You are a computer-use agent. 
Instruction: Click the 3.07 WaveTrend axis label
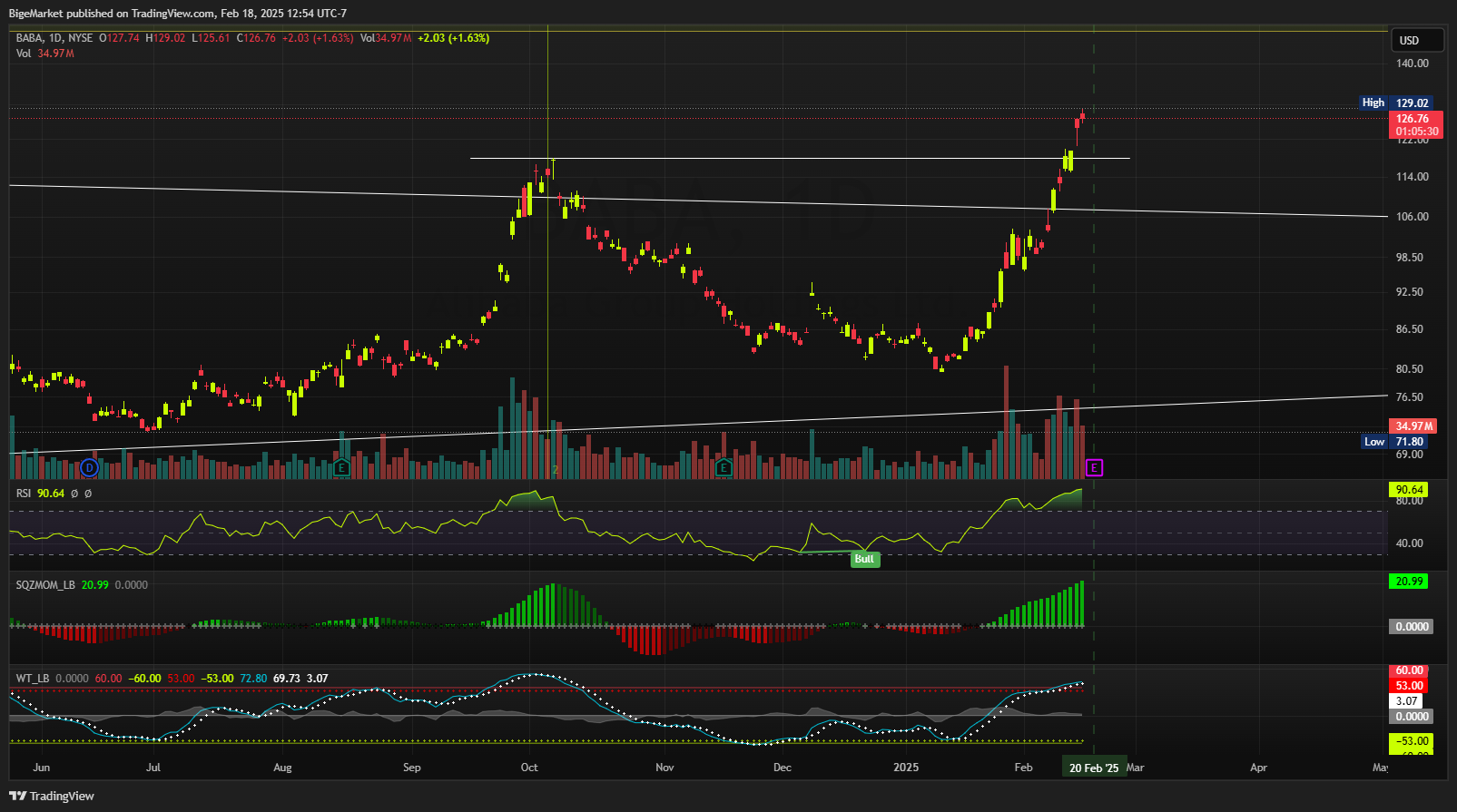[x=1407, y=701]
